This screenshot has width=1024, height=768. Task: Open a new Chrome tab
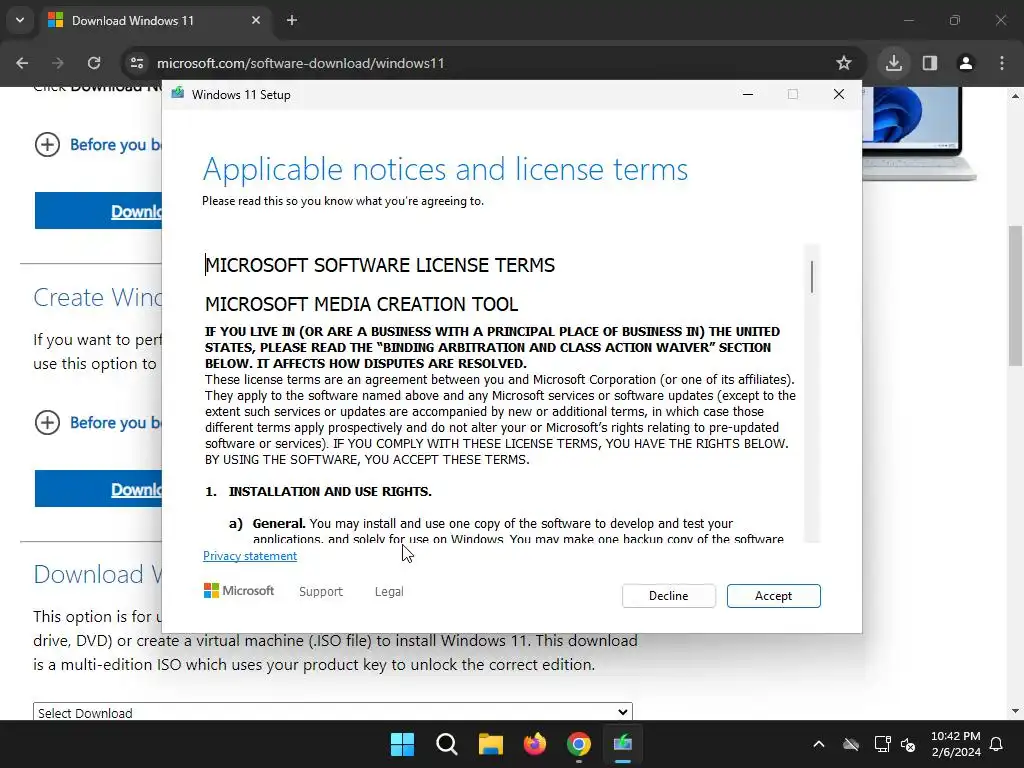click(292, 20)
